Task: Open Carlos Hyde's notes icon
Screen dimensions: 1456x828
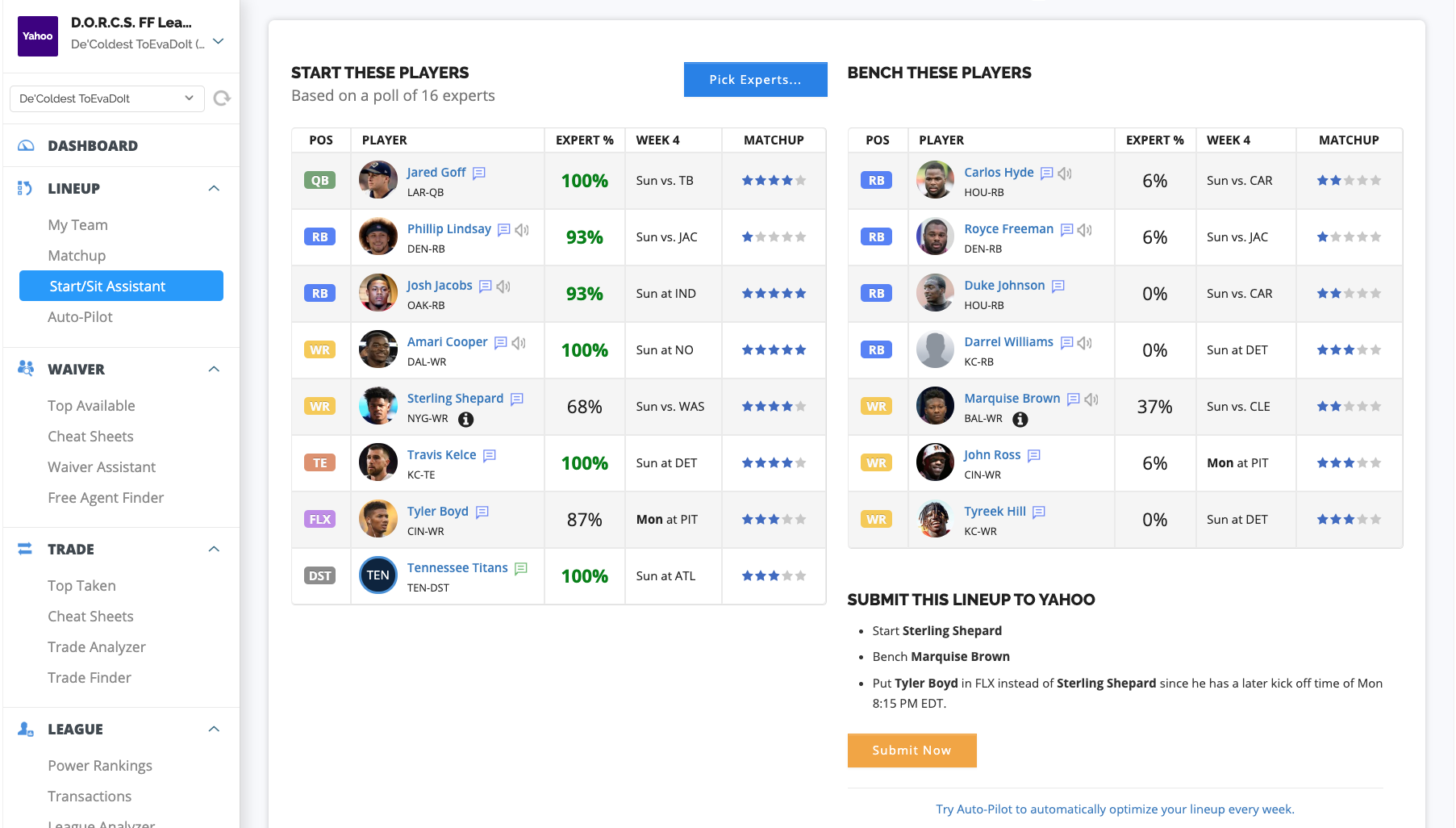Action: (1047, 173)
